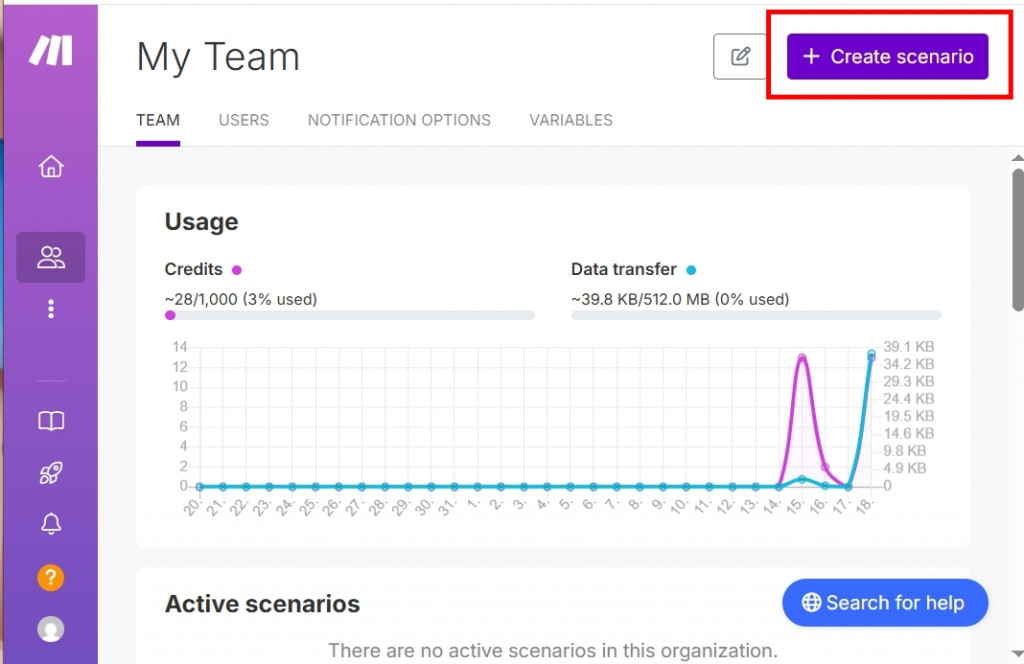
Task: Click the Search for help button
Action: pyautogui.click(x=885, y=603)
